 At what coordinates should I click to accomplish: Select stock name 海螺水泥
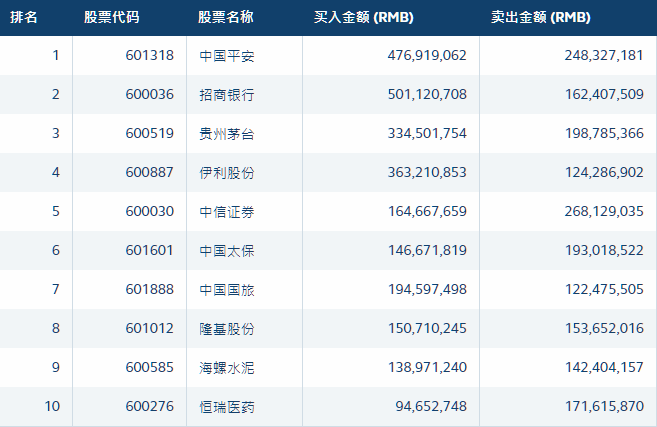coord(227,367)
